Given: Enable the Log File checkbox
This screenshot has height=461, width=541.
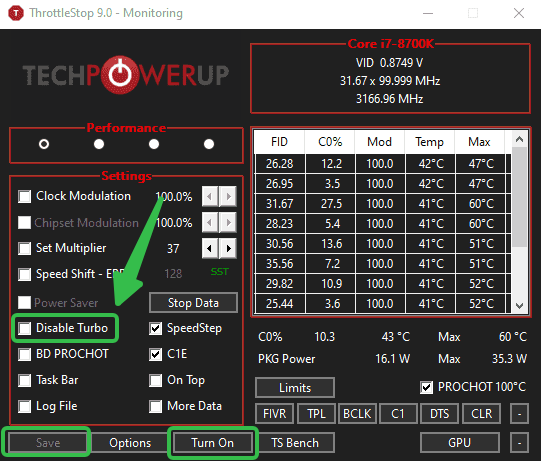Looking at the screenshot, I should click(24, 406).
